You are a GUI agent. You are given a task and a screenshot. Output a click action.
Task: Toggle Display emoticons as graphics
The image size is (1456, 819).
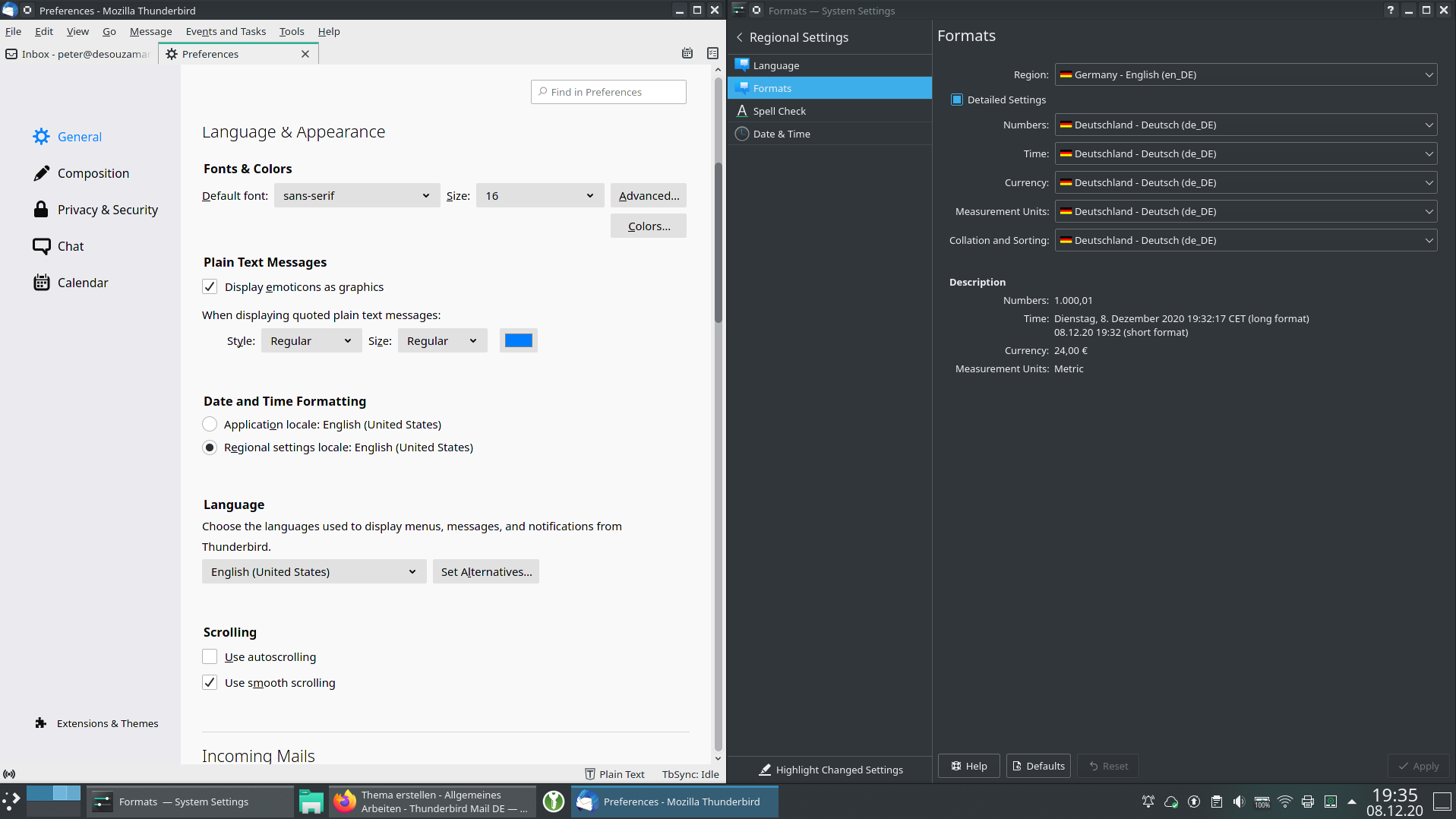coord(210,286)
